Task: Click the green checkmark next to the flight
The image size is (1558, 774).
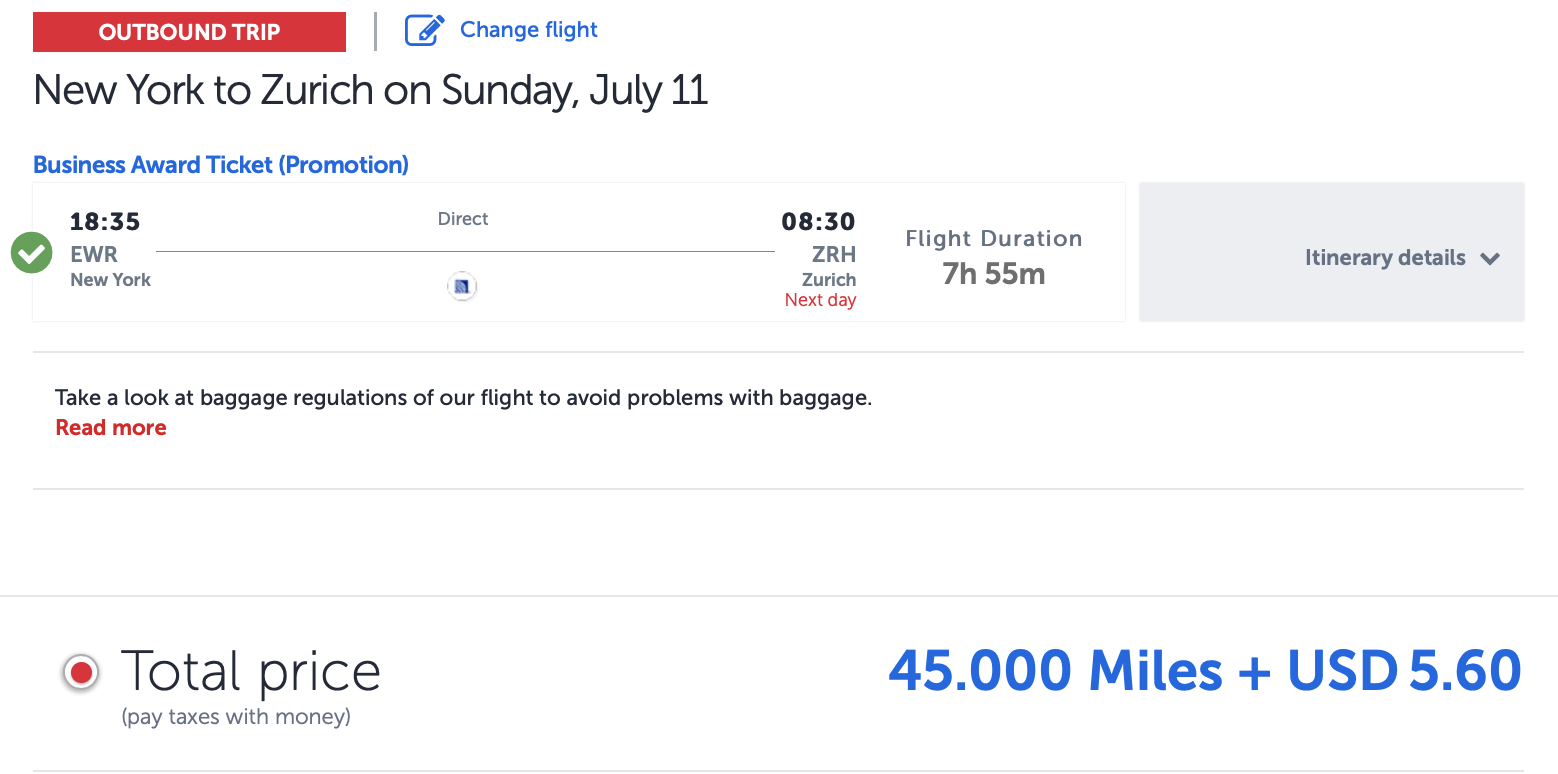Action: pos(31,252)
